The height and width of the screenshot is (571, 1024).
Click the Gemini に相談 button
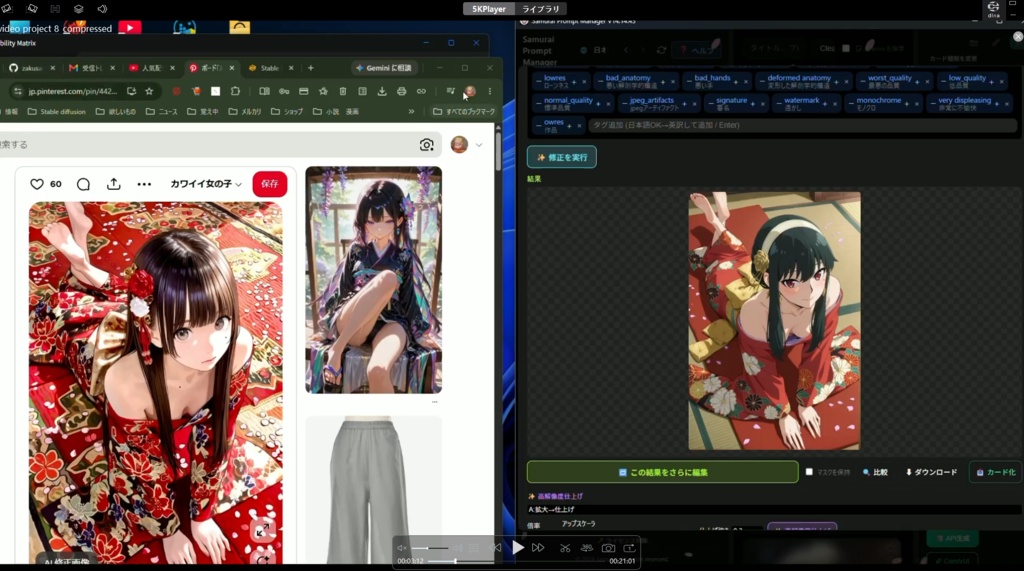384,68
